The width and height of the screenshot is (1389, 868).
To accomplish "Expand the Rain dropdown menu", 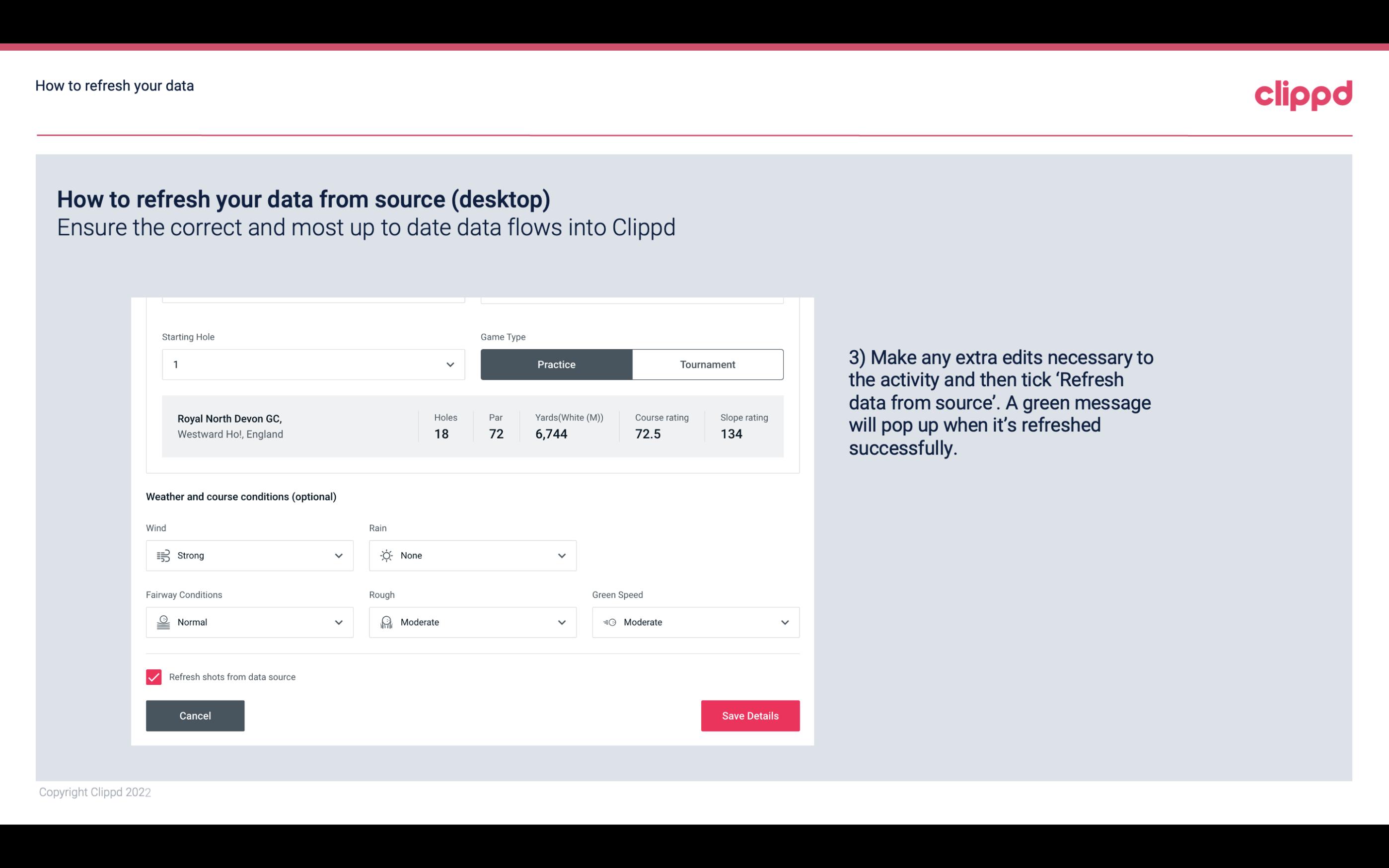I will (x=560, y=555).
